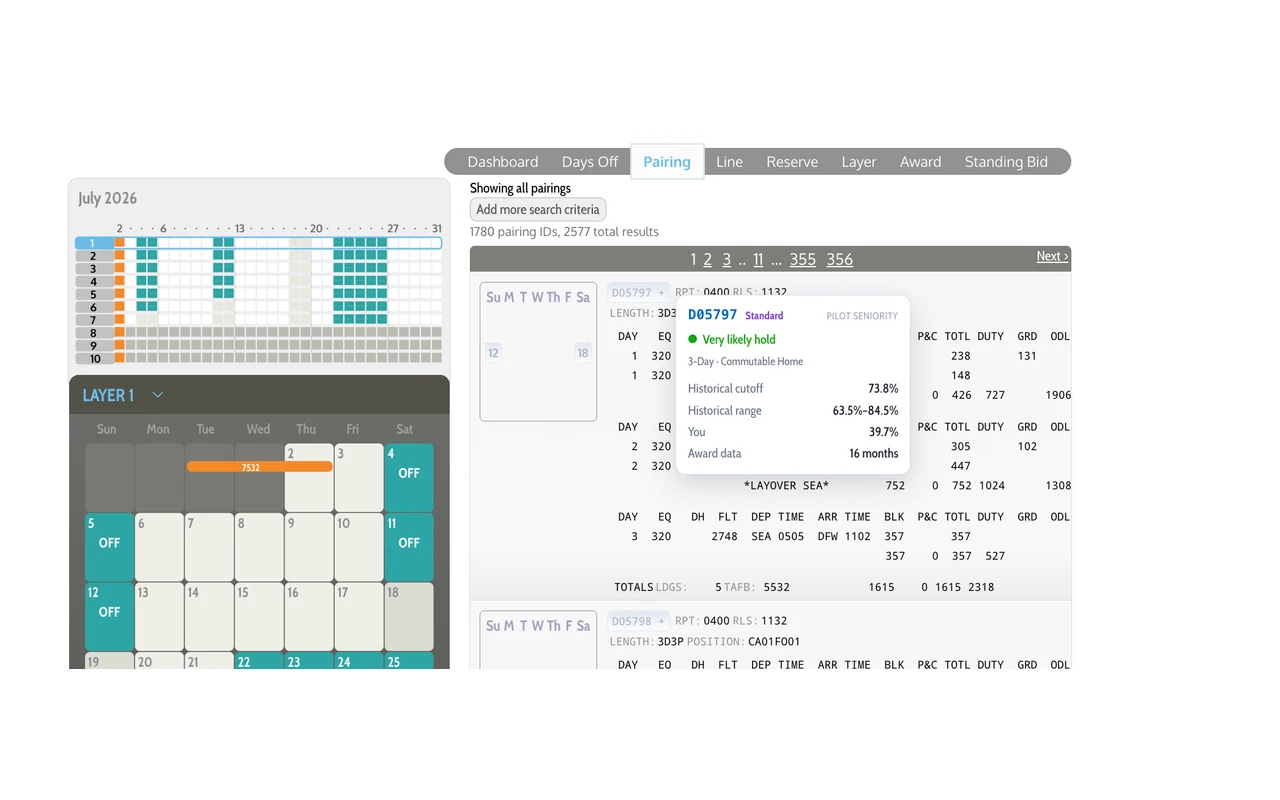Toggle the July 12 OFF day cell
The width and height of the screenshot is (1280, 800).
point(109,617)
